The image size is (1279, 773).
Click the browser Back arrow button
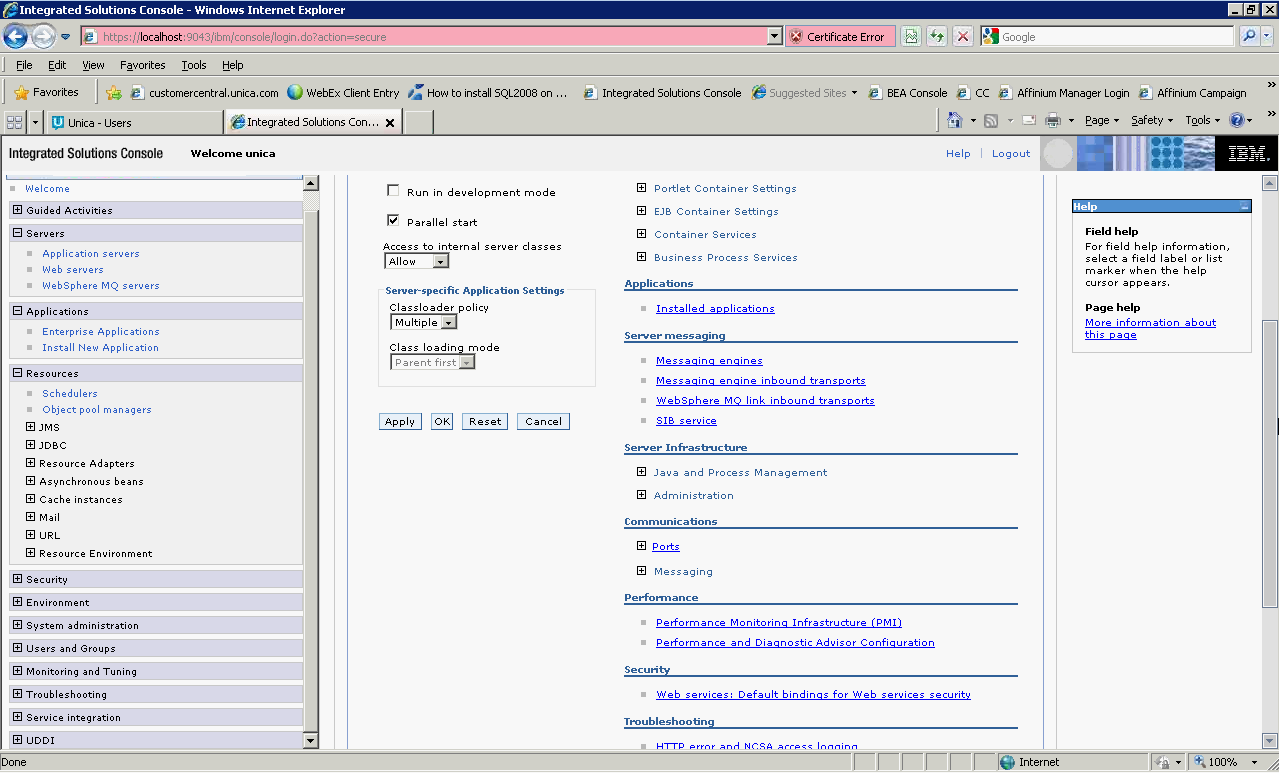pos(15,37)
